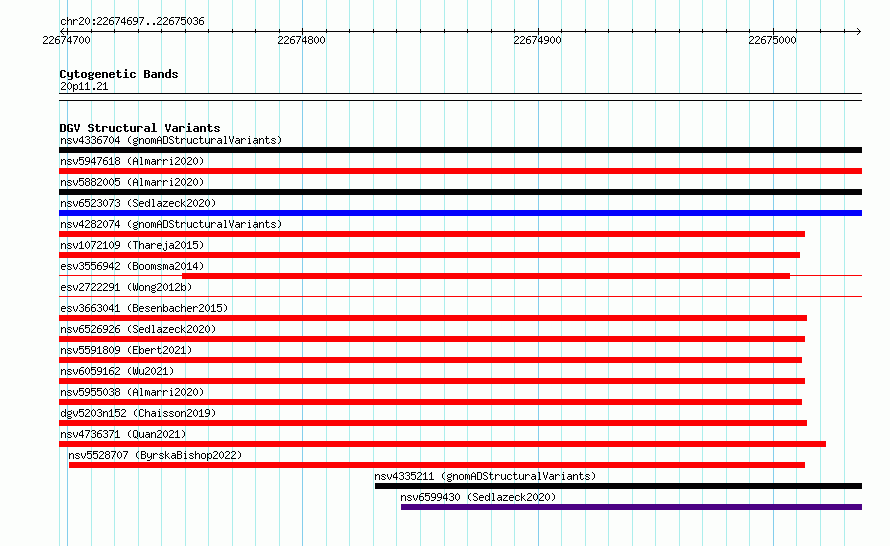Image resolution: width=890 pixels, height=546 pixels.
Task: Open variant dgv5203n152 (Chaisson2019) label
Action: [138, 413]
